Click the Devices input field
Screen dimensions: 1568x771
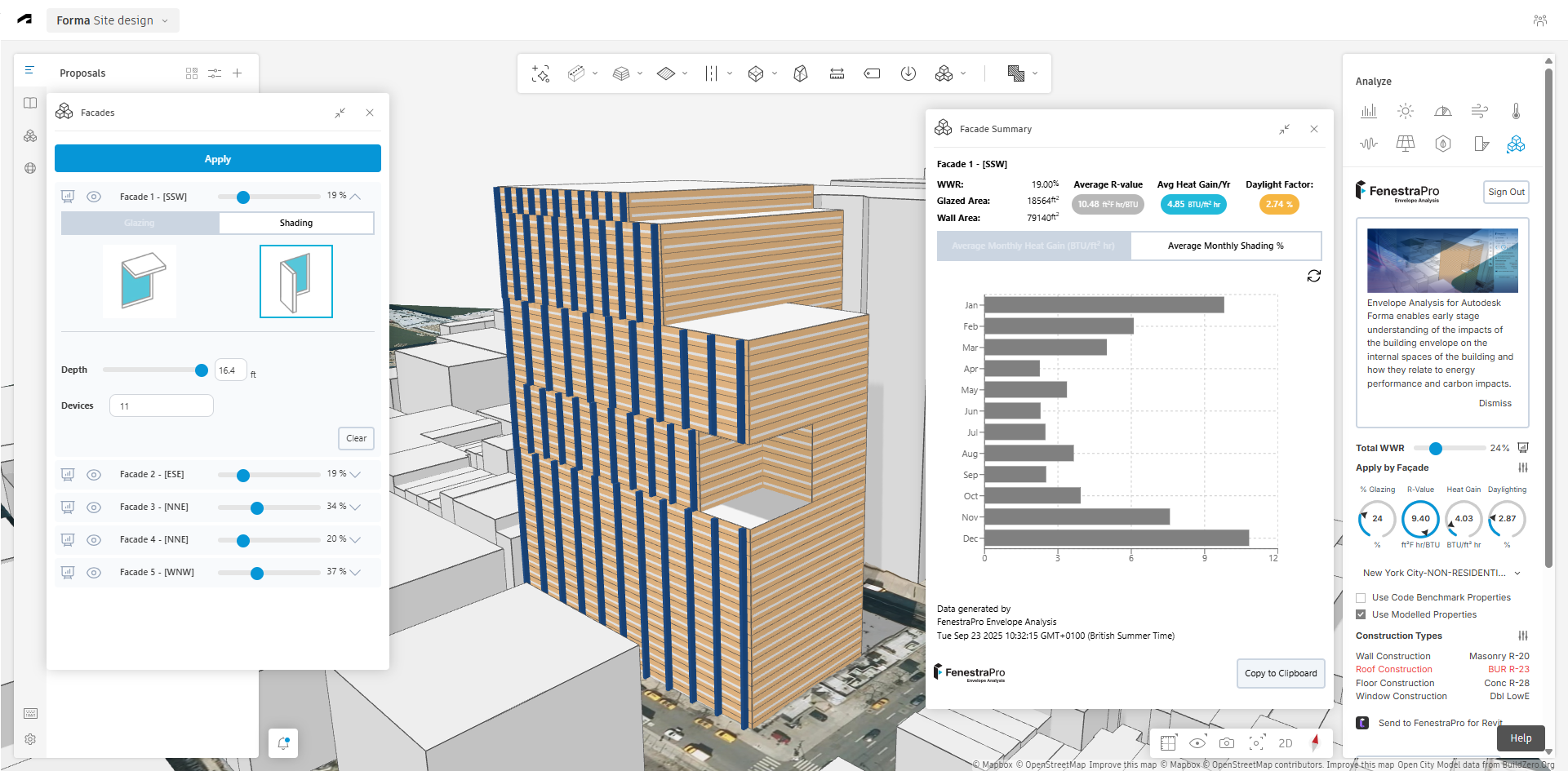(x=162, y=406)
